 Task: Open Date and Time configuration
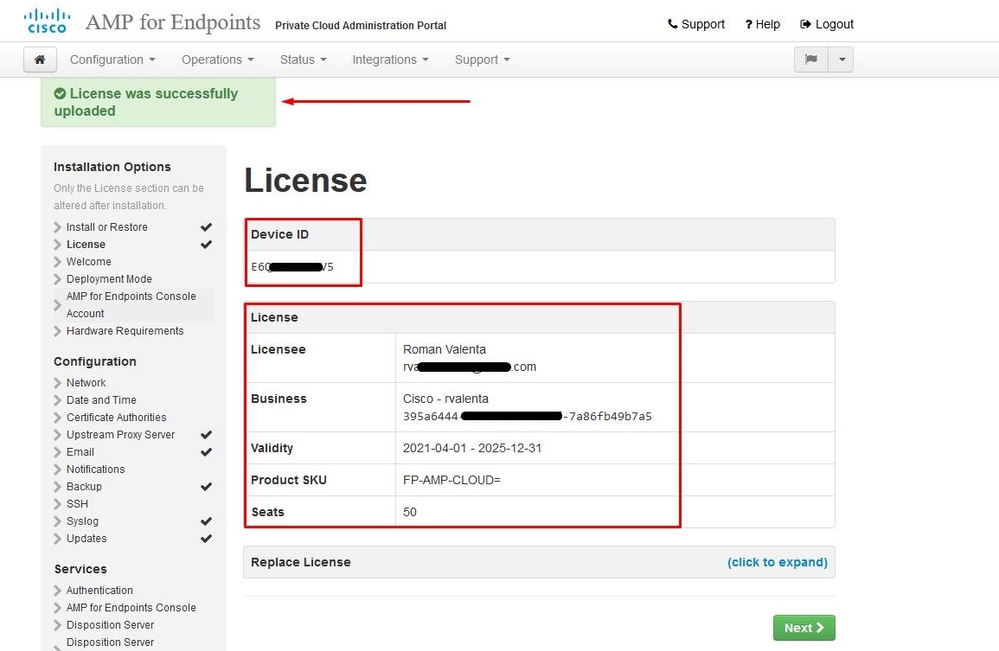[x=101, y=400]
